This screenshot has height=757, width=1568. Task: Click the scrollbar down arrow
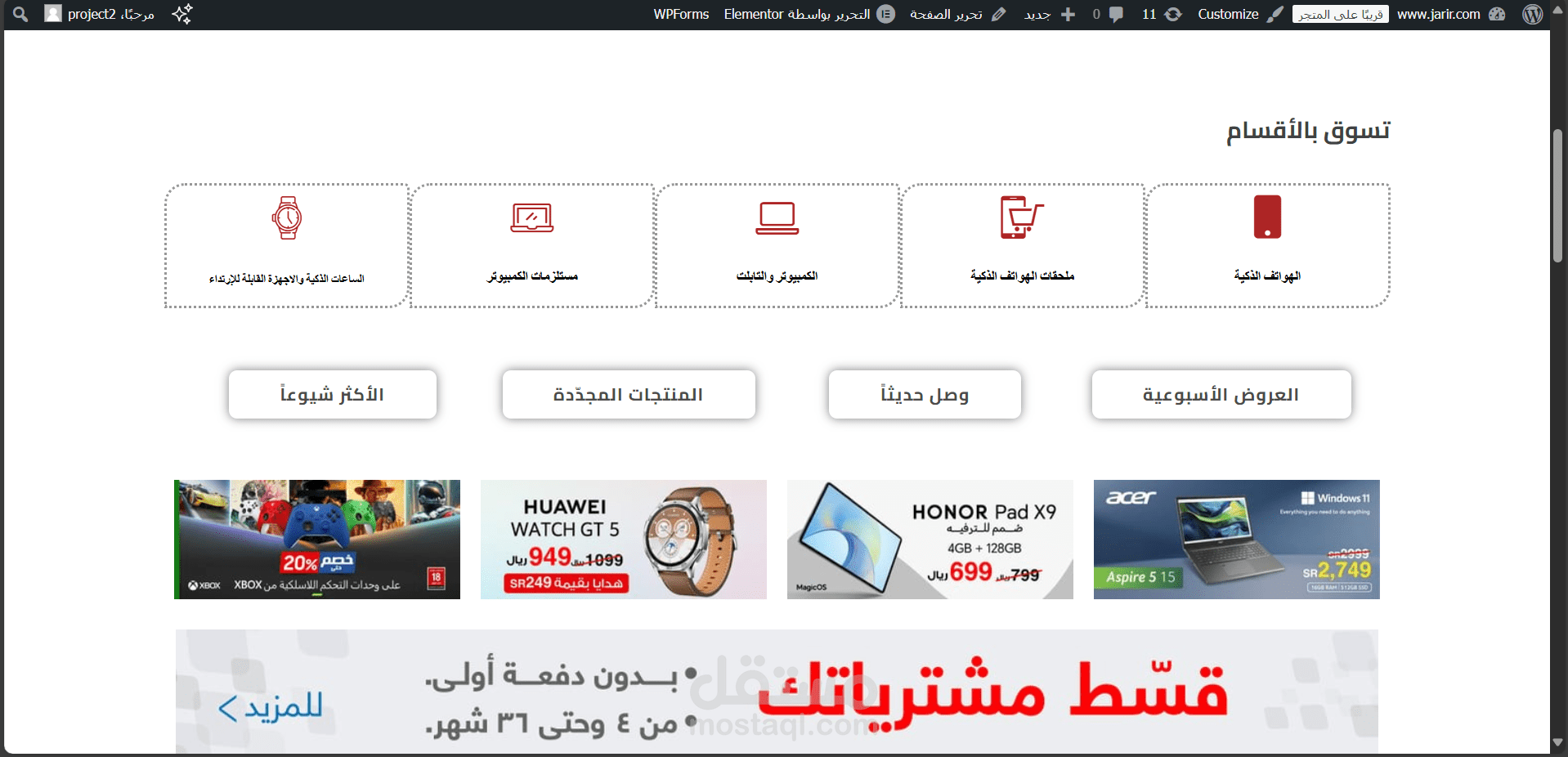point(1558,742)
